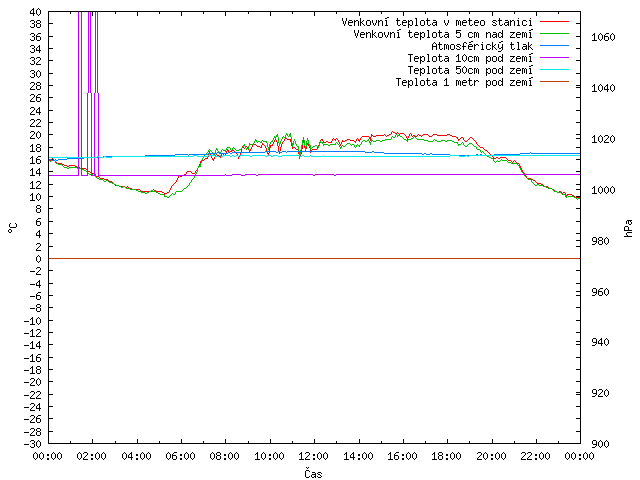Screen dimensions: 640x480
Task: Click the 06:00 time axis label
Action: click(x=180, y=456)
